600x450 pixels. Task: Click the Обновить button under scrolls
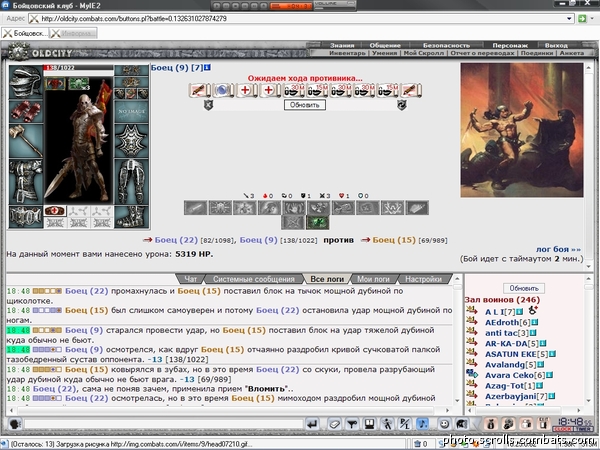(x=305, y=105)
